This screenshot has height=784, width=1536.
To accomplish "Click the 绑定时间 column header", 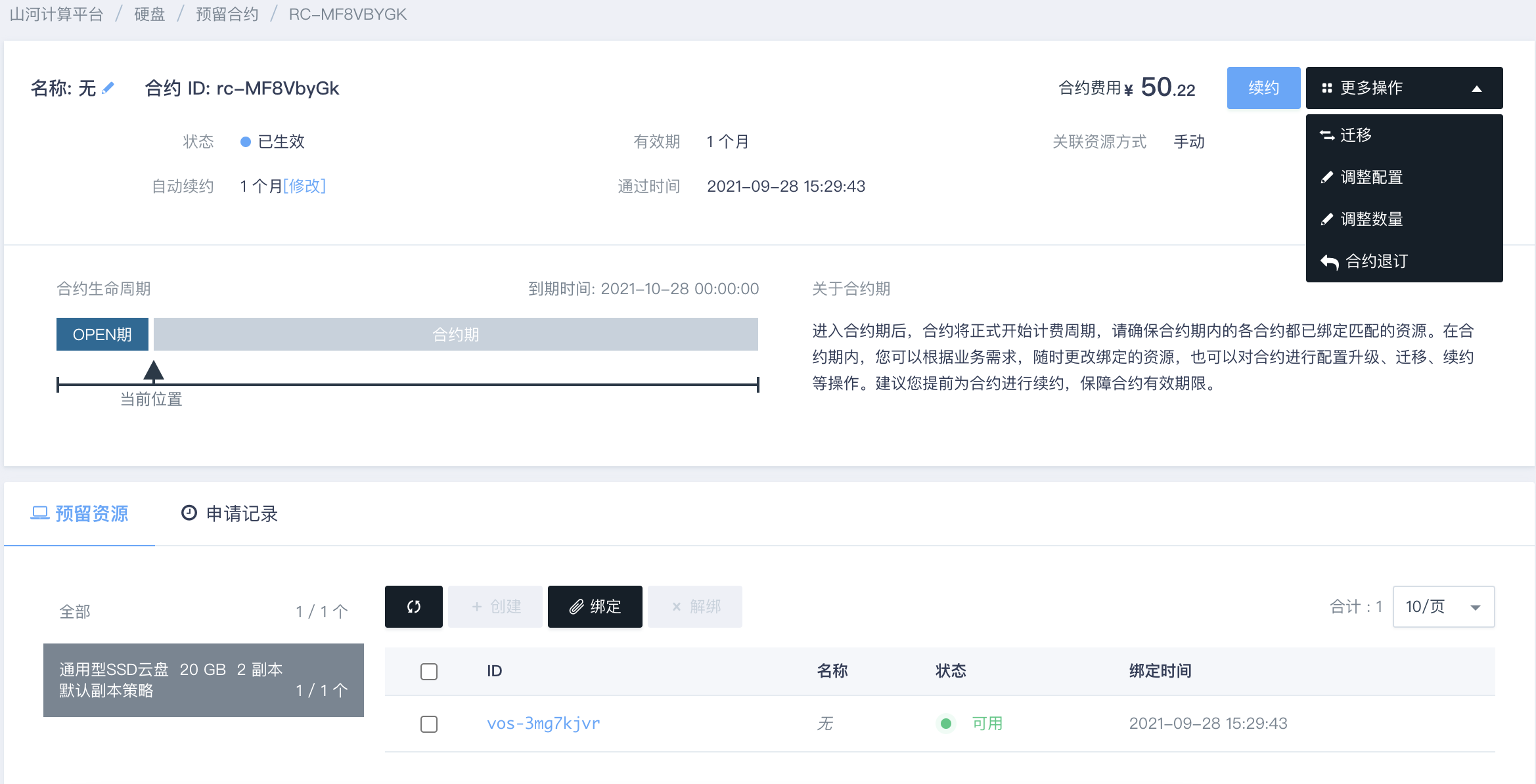I will click(x=1160, y=671).
